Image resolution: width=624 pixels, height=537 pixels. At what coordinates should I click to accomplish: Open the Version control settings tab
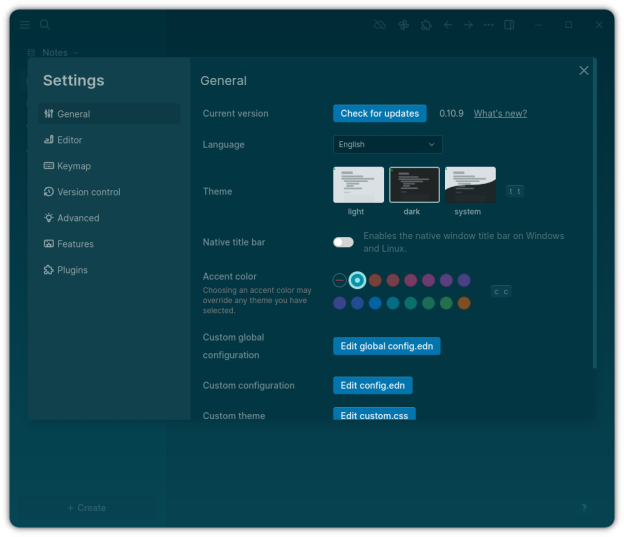coord(88,192)
